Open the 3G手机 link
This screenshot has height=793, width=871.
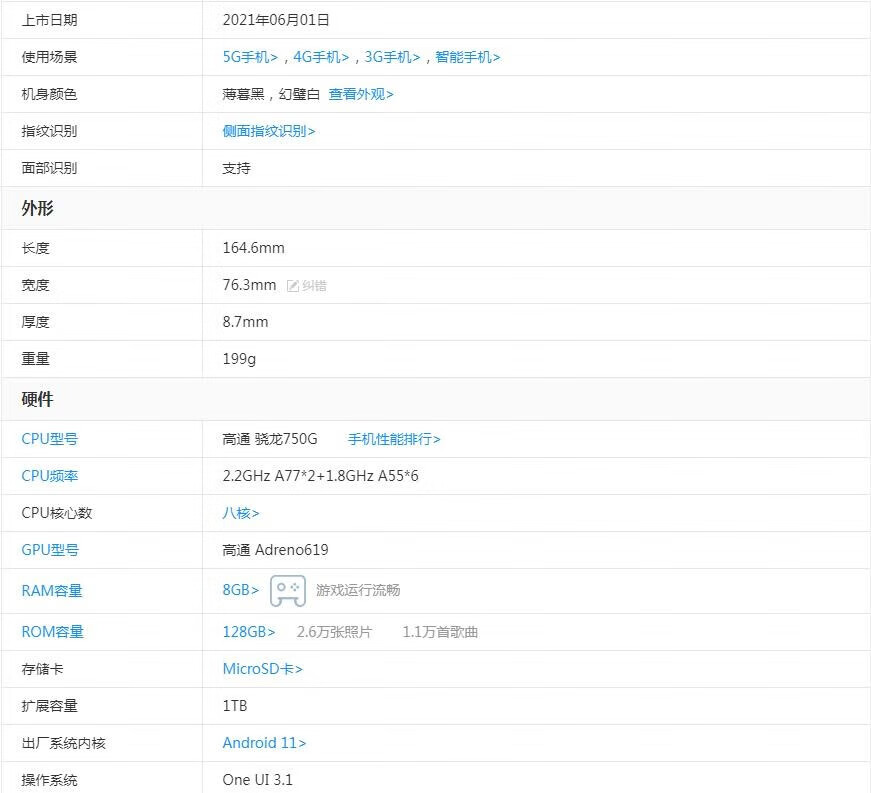click(392, 57)
